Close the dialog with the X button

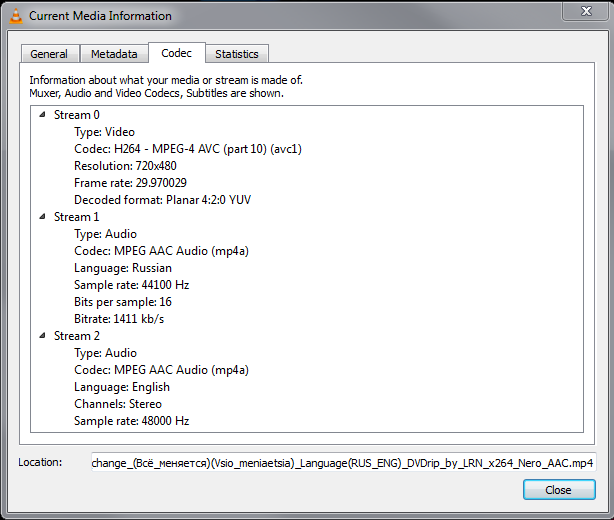point(586,11)
